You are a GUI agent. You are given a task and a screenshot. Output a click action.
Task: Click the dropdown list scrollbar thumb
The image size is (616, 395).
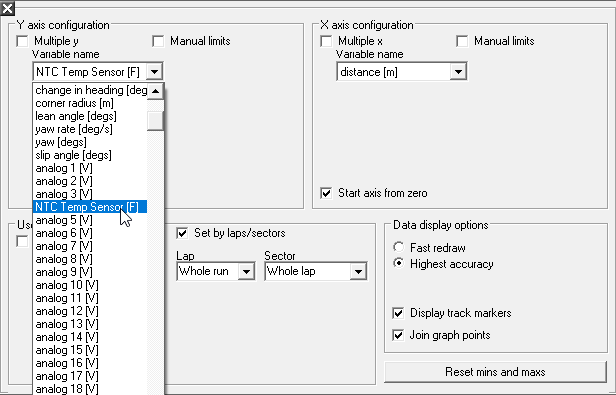156,121
